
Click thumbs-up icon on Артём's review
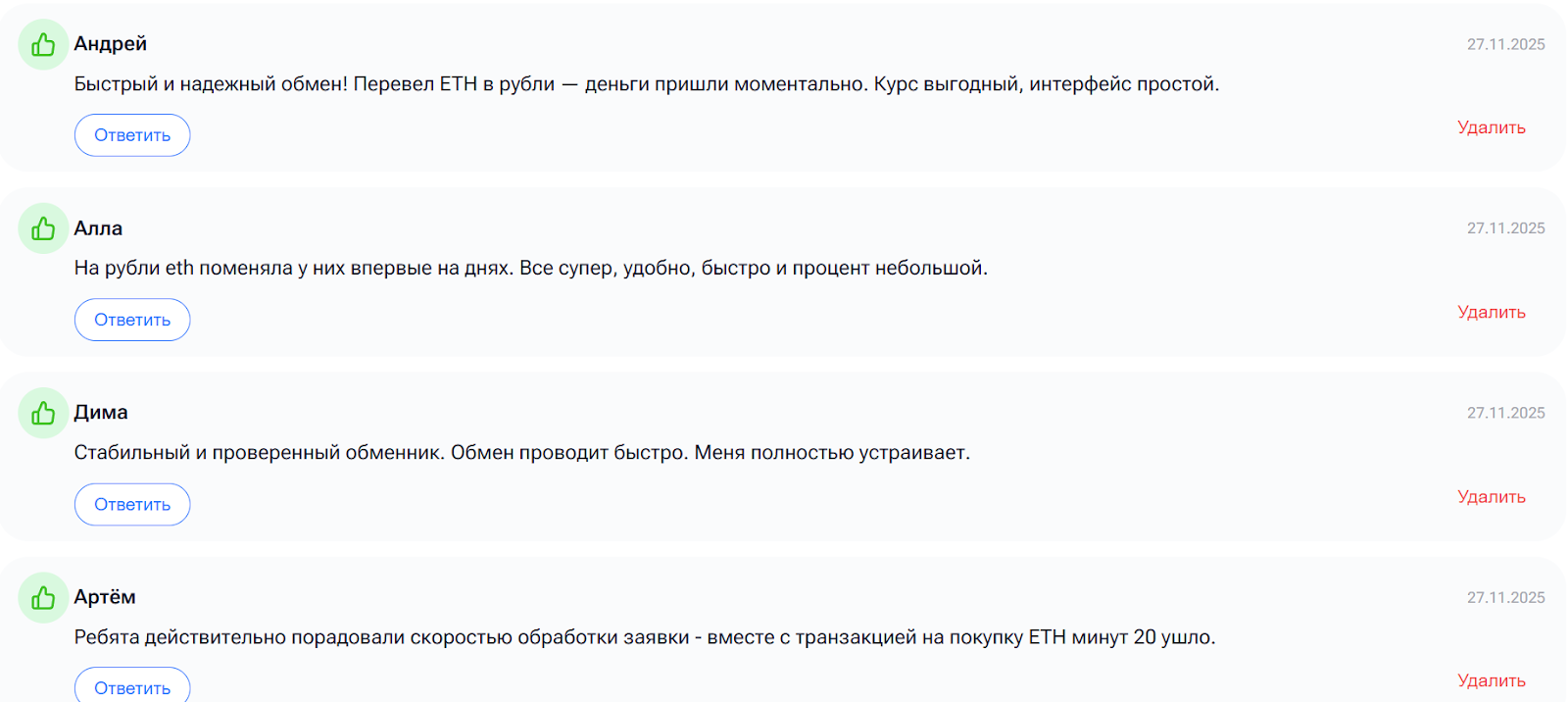click(43, 598)
